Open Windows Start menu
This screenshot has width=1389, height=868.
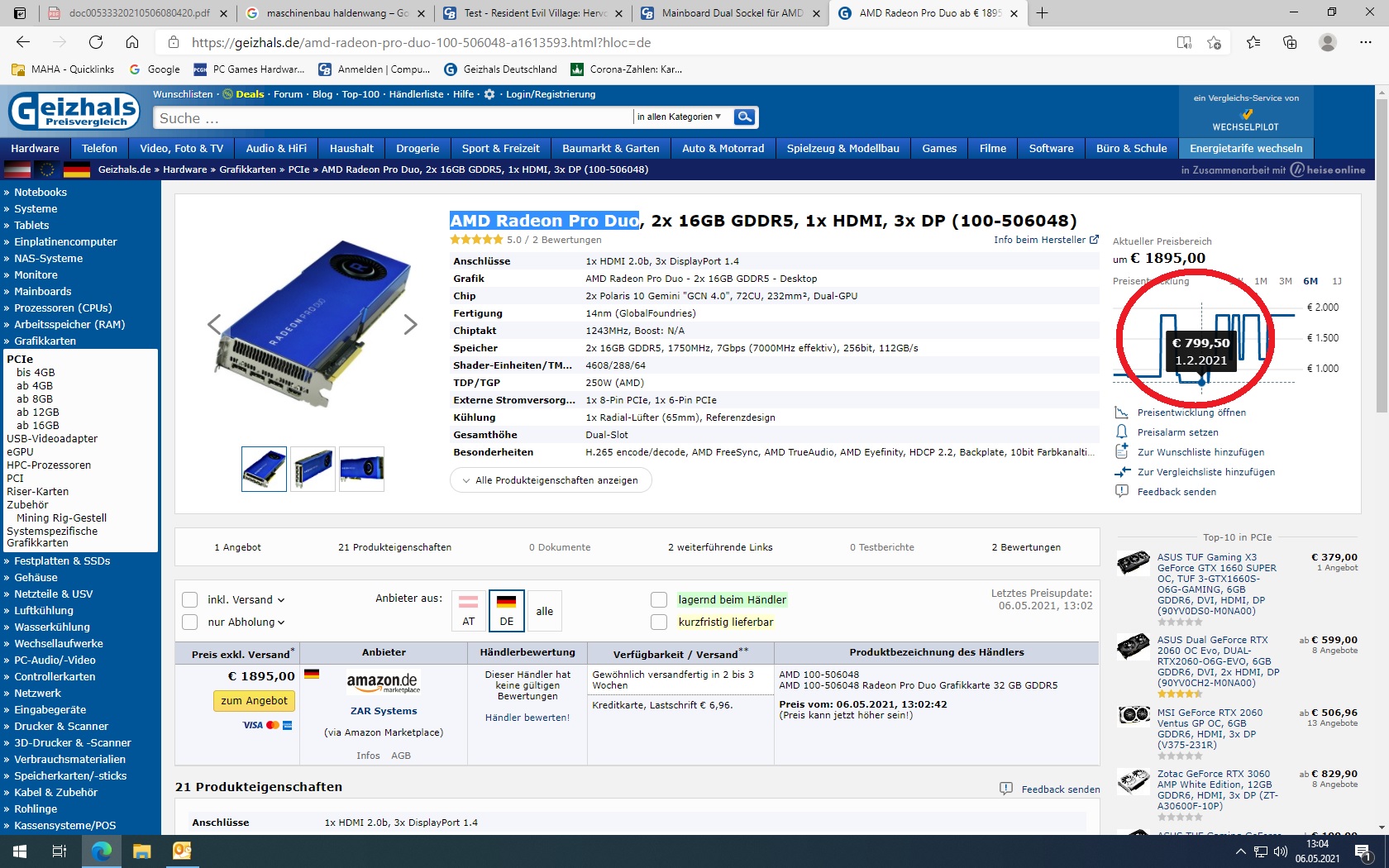(20, 851)
